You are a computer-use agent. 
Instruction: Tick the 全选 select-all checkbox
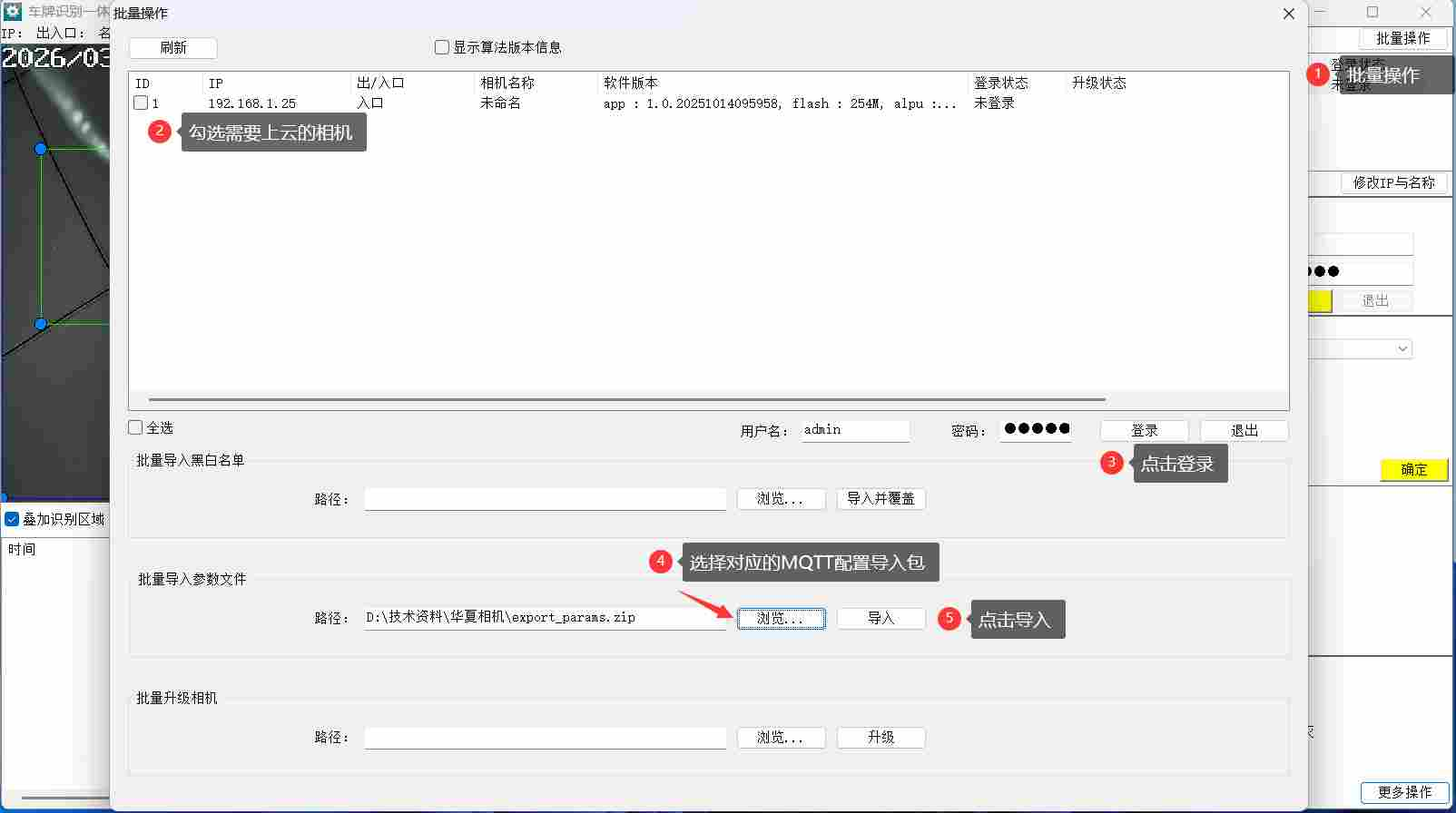click(x=135, y=427)
